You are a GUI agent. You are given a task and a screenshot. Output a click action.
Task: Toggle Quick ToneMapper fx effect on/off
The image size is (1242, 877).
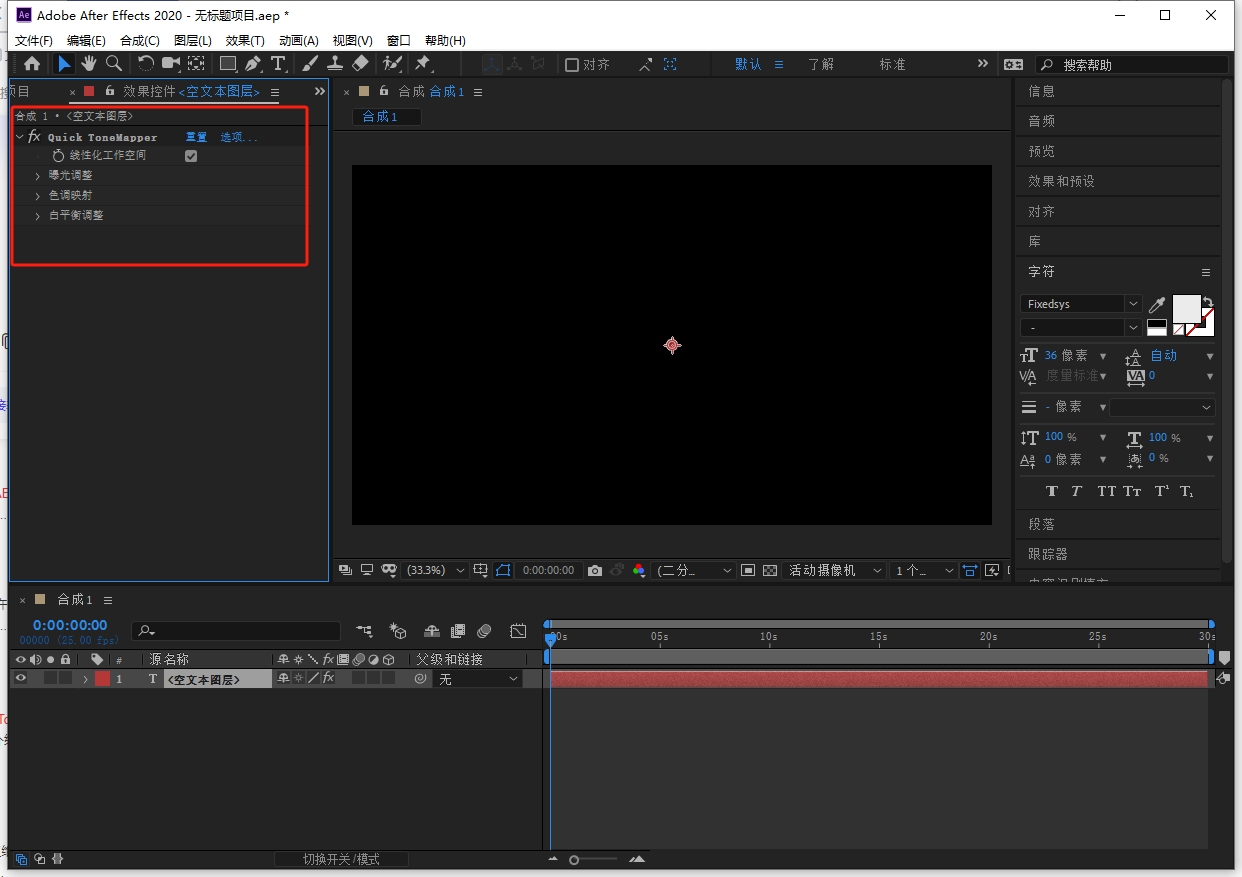[34, 137]
